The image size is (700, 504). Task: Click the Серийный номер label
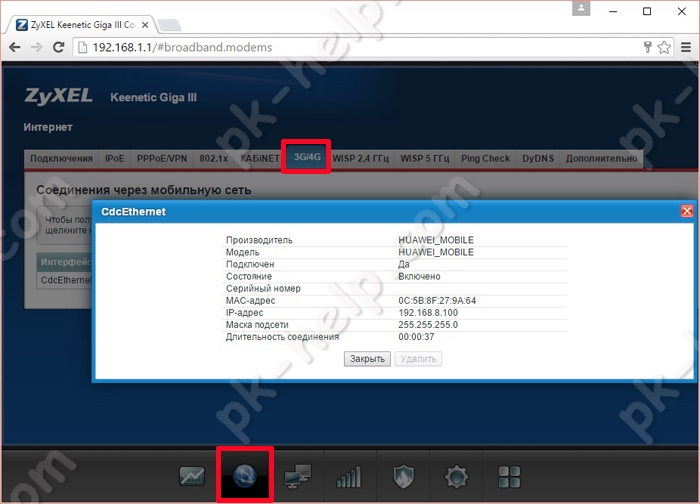[263, 288]
